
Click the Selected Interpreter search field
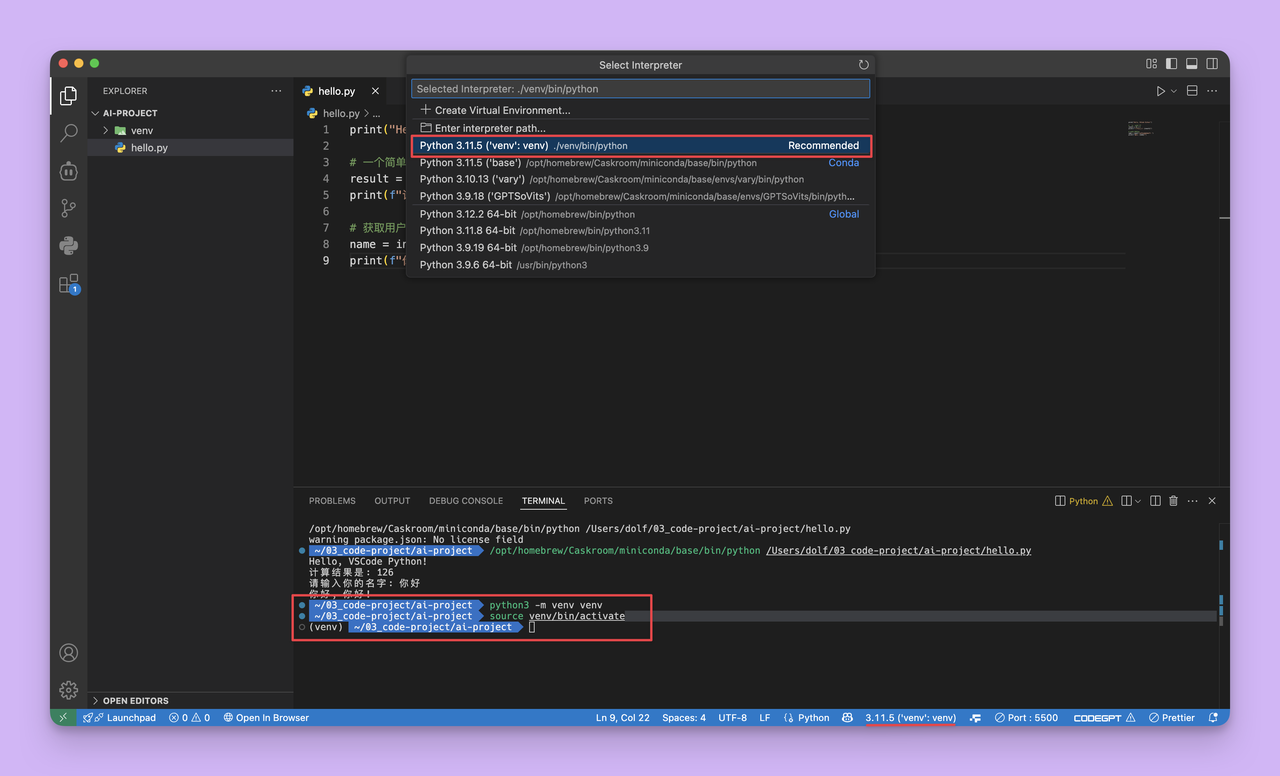640,89
